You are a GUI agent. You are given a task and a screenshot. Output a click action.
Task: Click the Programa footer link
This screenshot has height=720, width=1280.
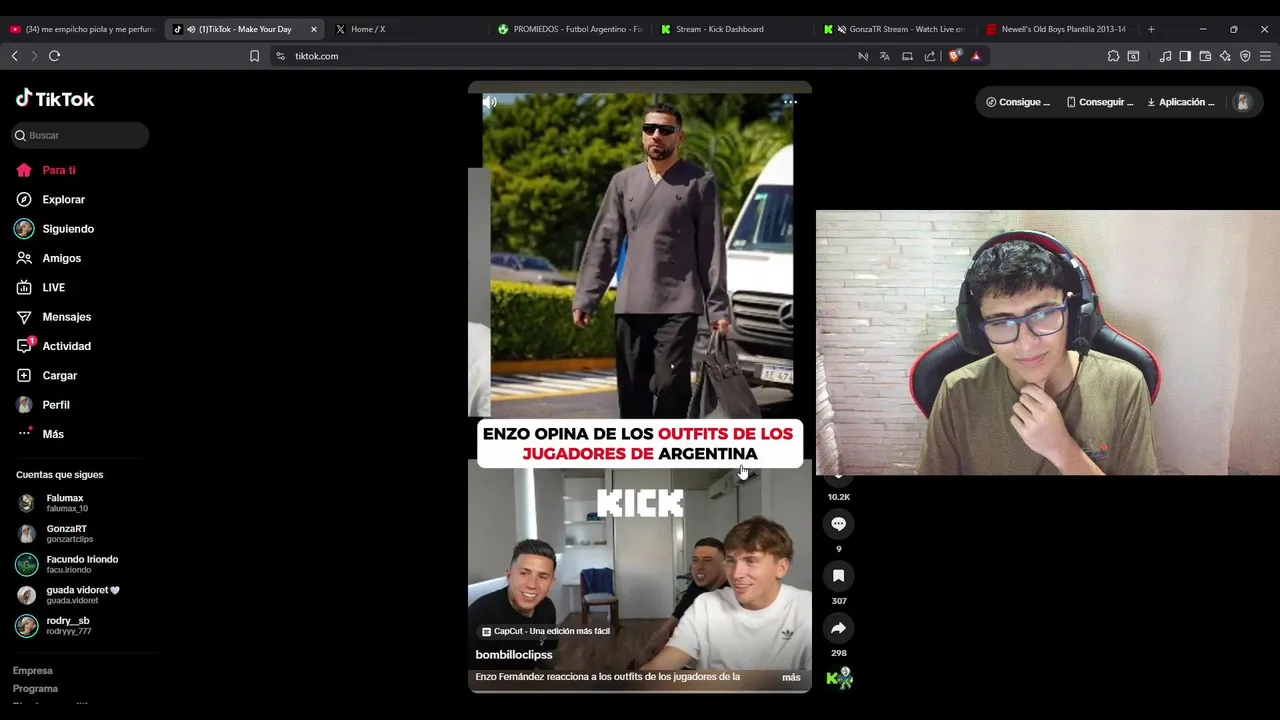tap(35, 689)
